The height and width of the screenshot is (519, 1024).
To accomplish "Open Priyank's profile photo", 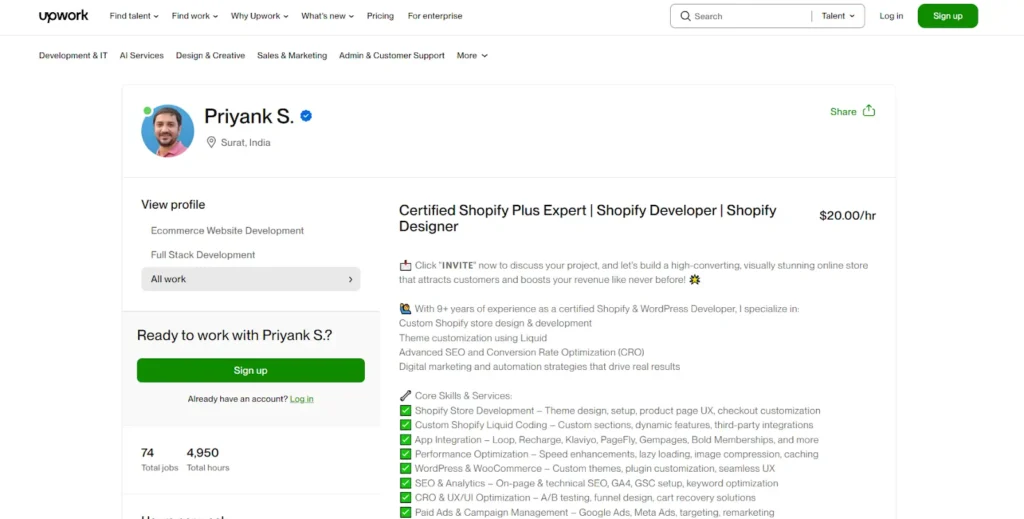I will (168, 131).
